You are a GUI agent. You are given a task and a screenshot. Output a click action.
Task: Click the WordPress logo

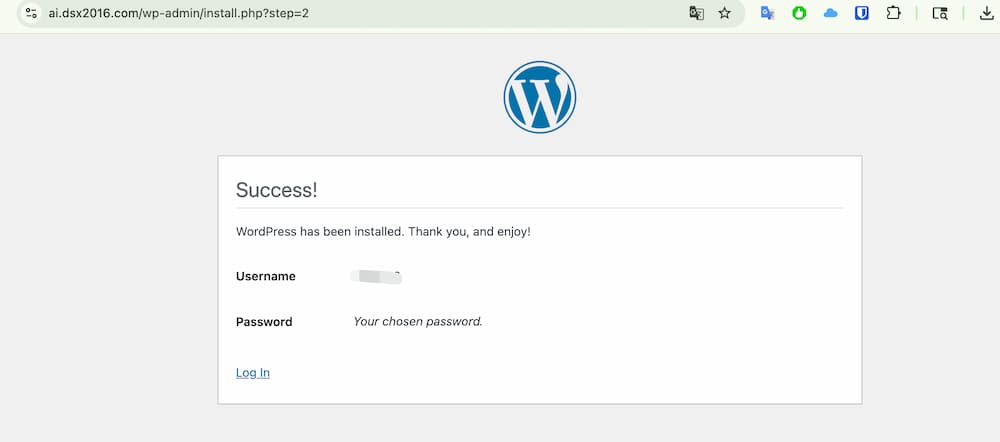pyautogui.click(x=540, y=97)
